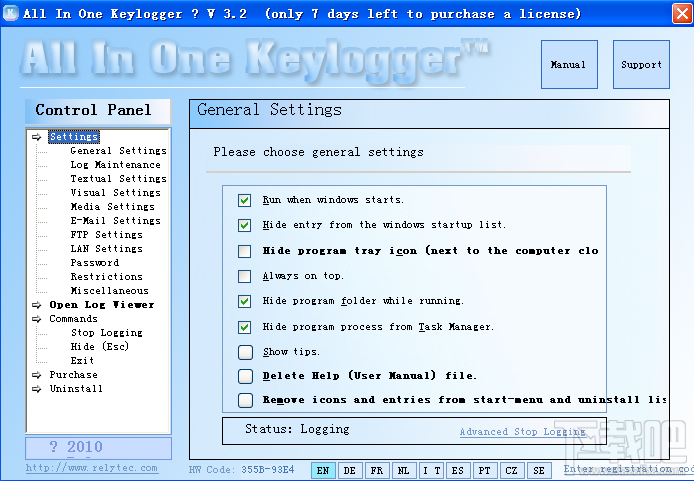Enable the Show tips checkbox
Screen dimensions: 694x481
click(245, 352)
